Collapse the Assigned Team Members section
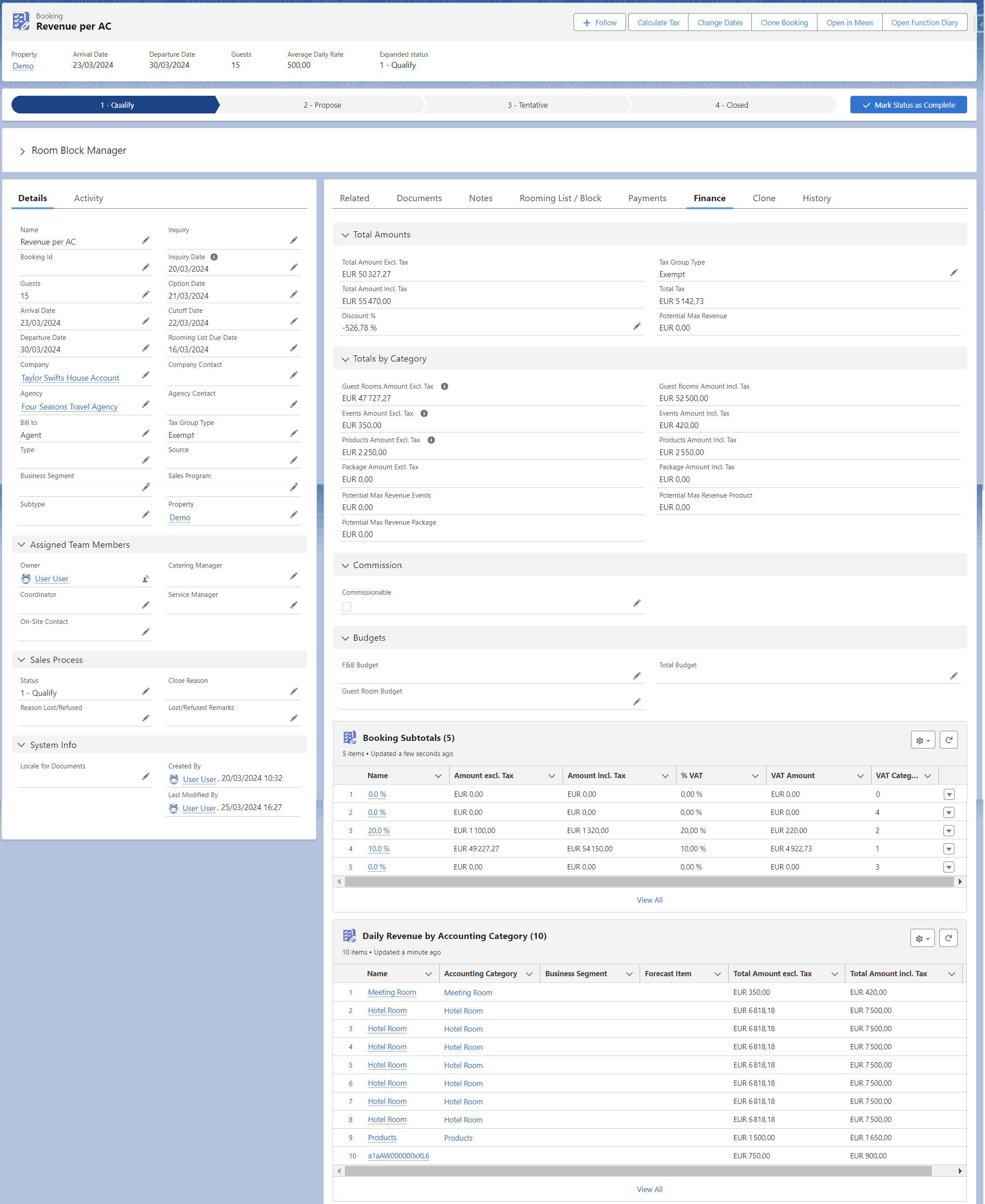This screenshot has width=985, height=1204. [22, 545]
